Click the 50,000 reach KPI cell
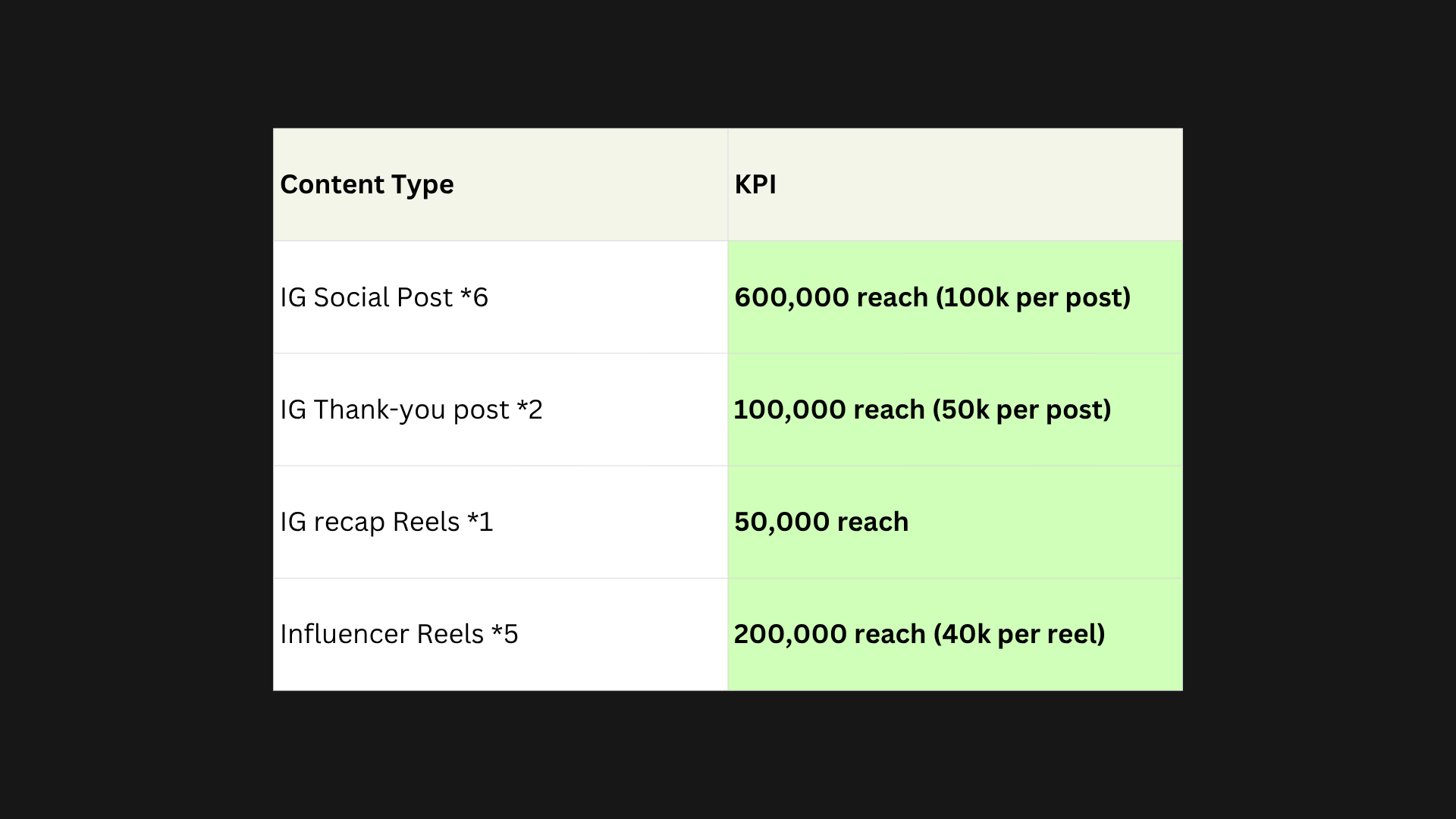Viewport: 1456px width, 819px height. pyautogui.click(x=955, y=522)
